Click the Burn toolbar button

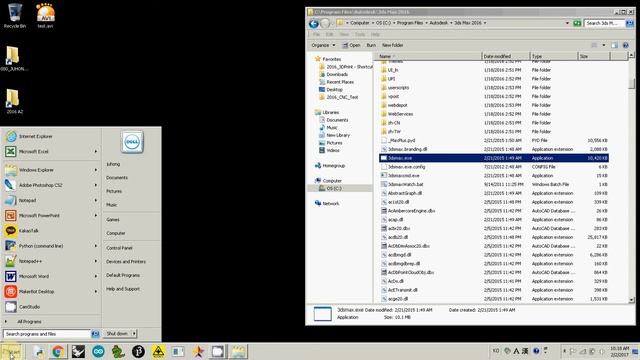pyautogui.click(x=371, y=45)
